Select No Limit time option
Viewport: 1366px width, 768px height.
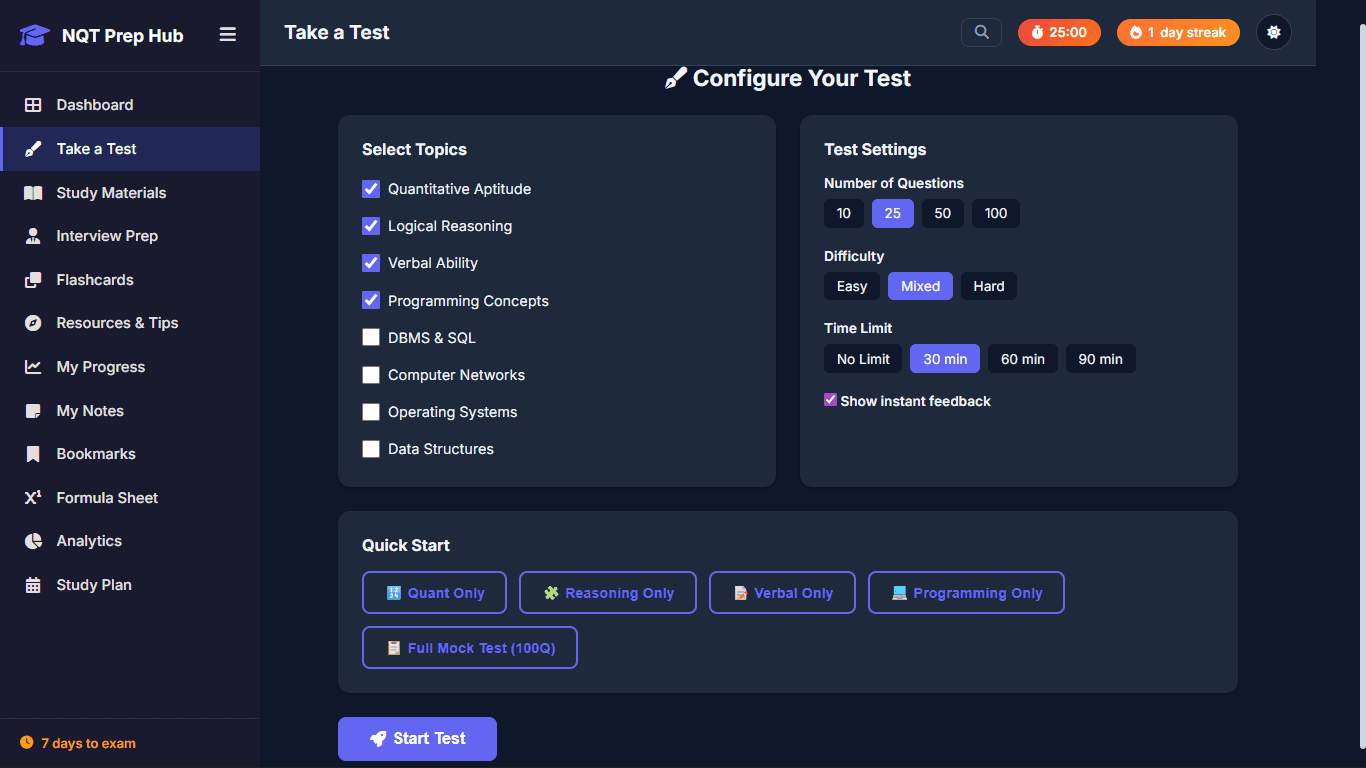(863, 359)
